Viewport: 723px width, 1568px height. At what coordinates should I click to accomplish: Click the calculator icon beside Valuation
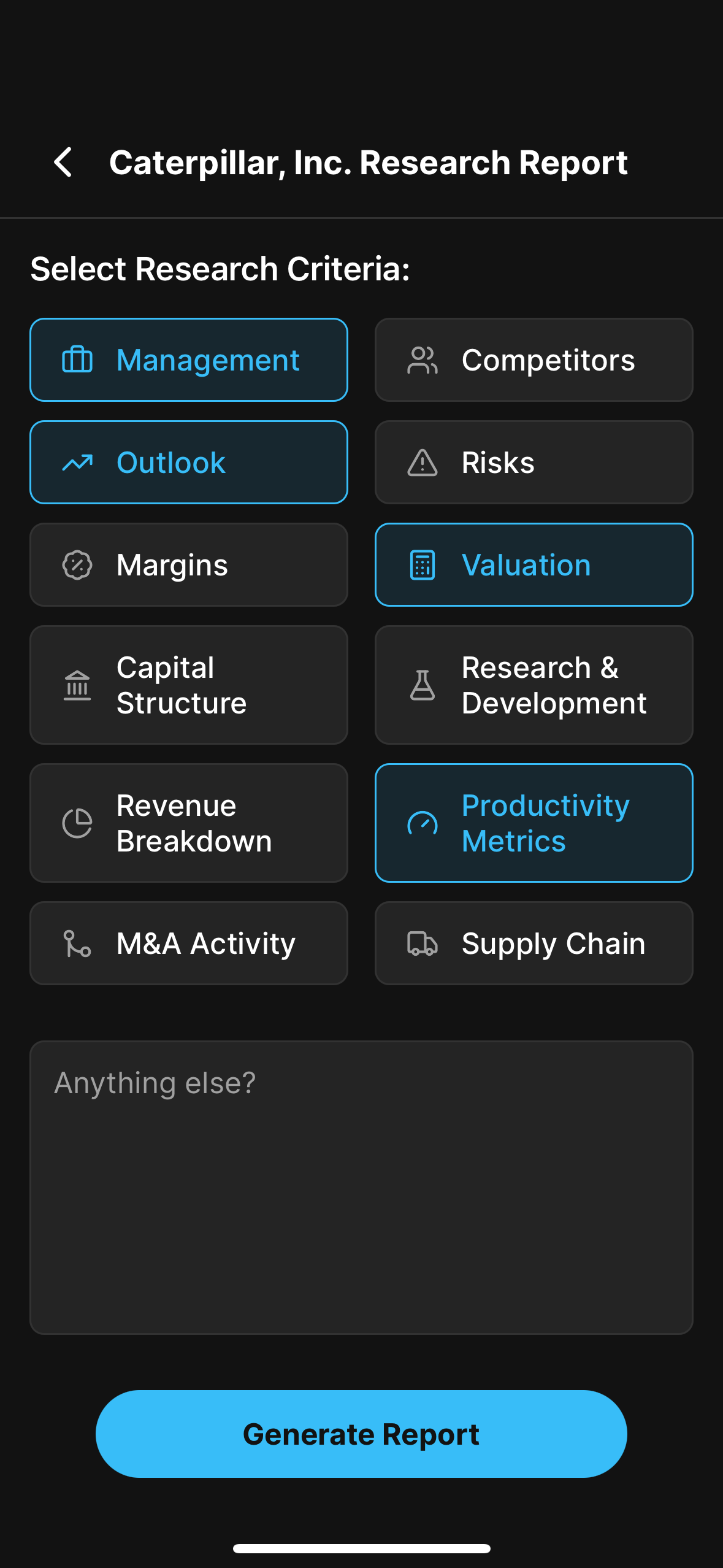pyautogui.click(x=422, y=565)
